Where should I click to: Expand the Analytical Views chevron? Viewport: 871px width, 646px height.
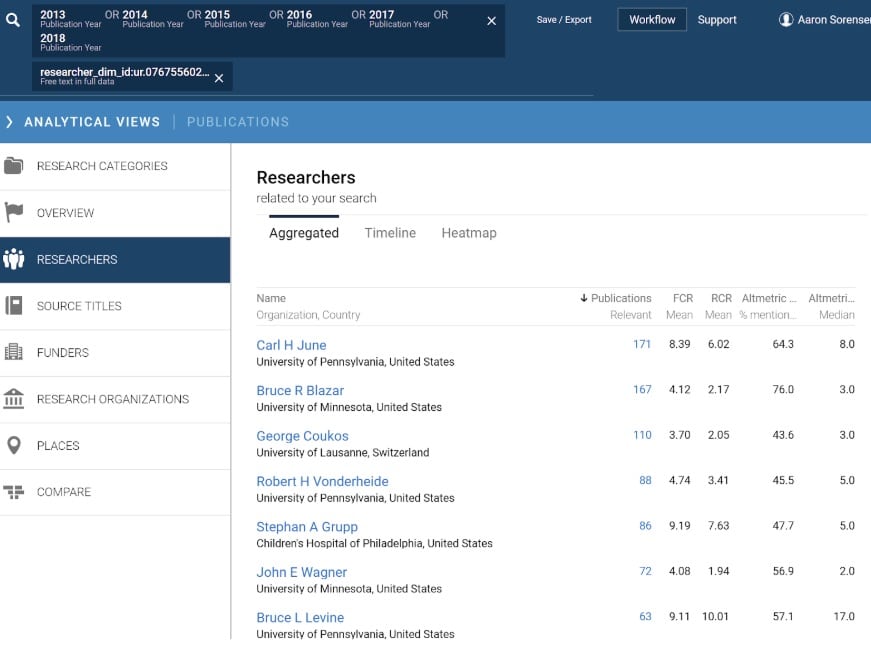pyautogui.click(x=10, y=122)
